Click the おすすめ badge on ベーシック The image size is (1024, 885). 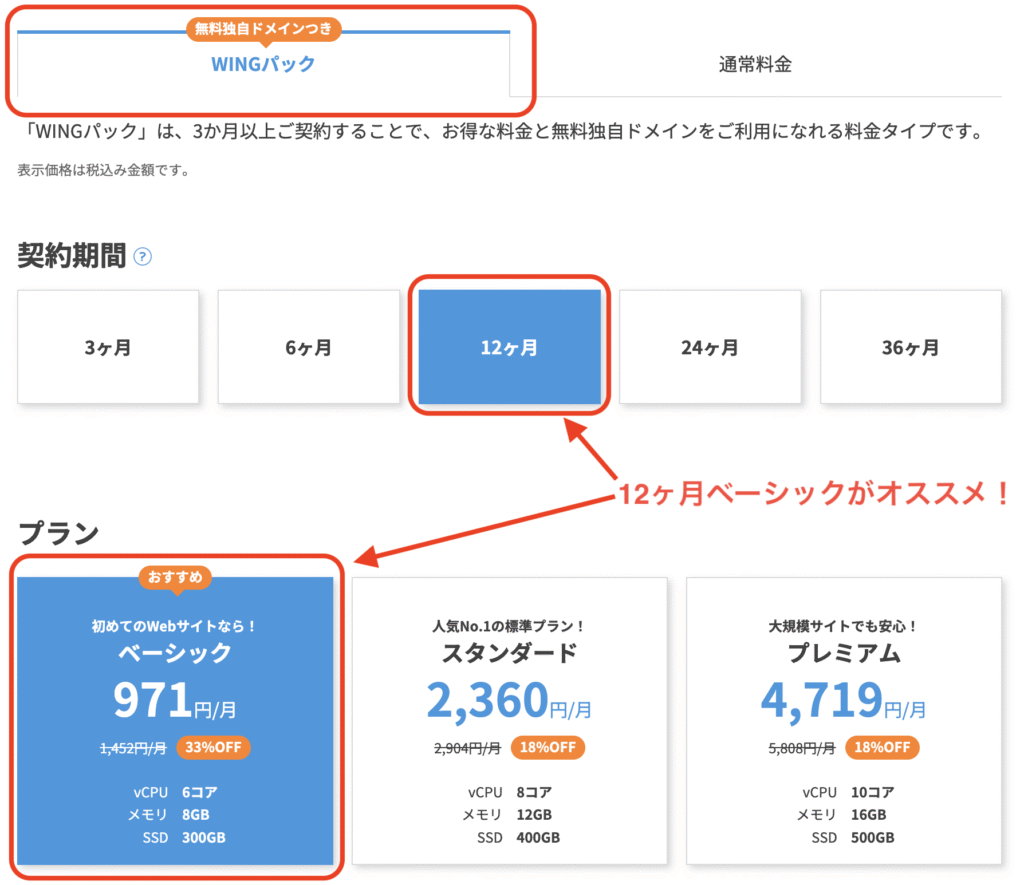(175, 577)
